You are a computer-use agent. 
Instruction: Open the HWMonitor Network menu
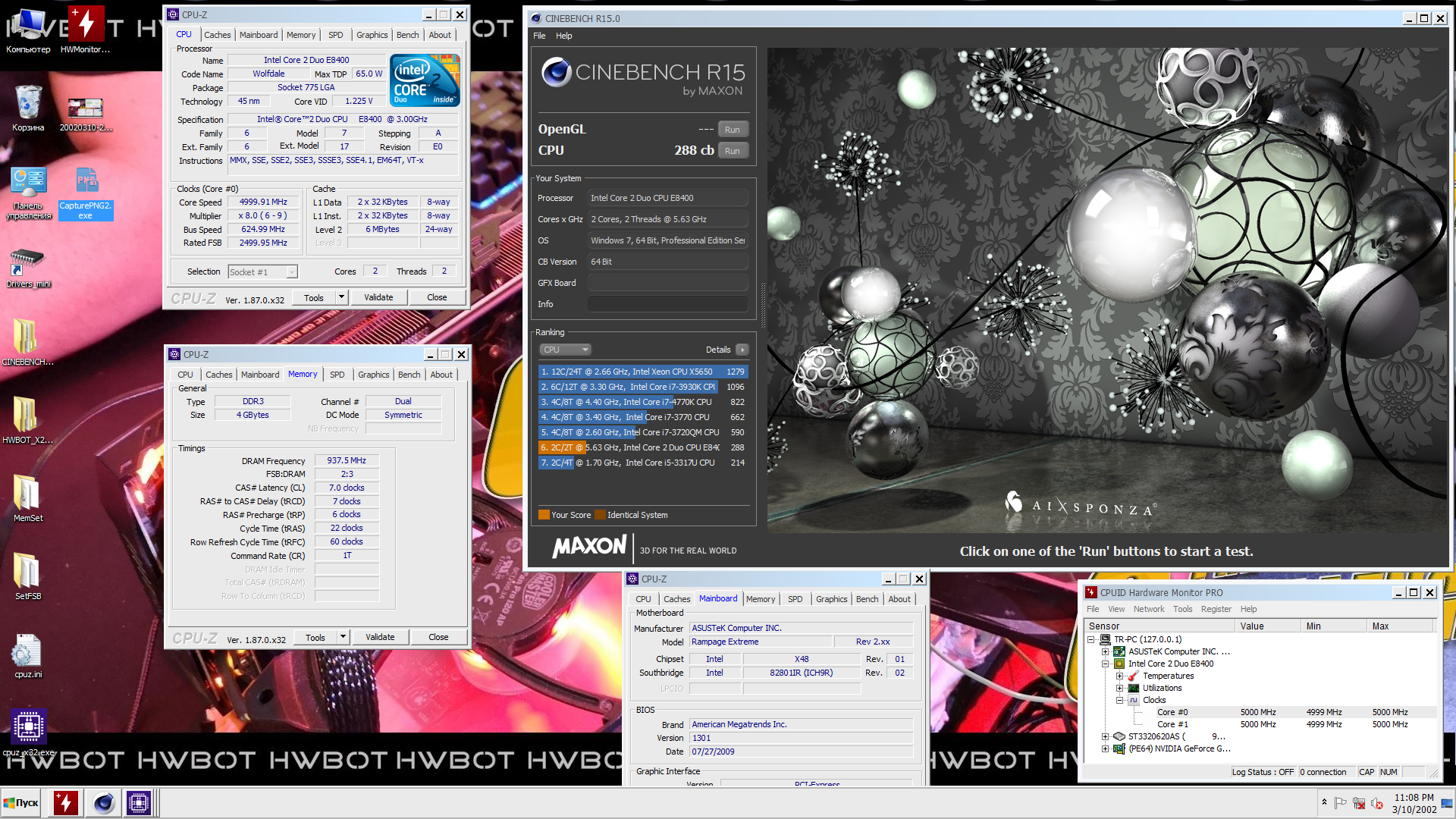(1148, 609)
